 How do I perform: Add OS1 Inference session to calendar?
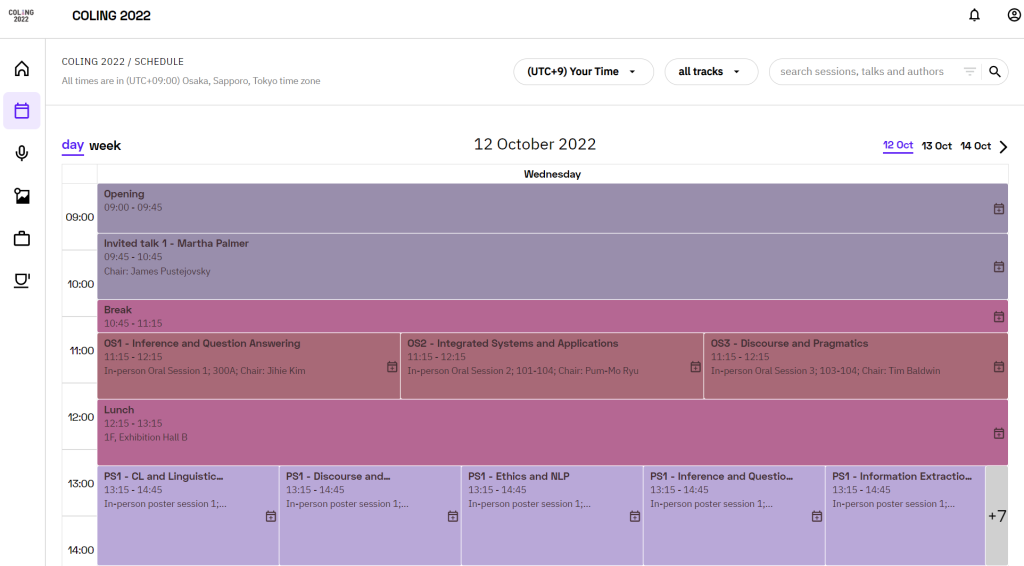392,367
